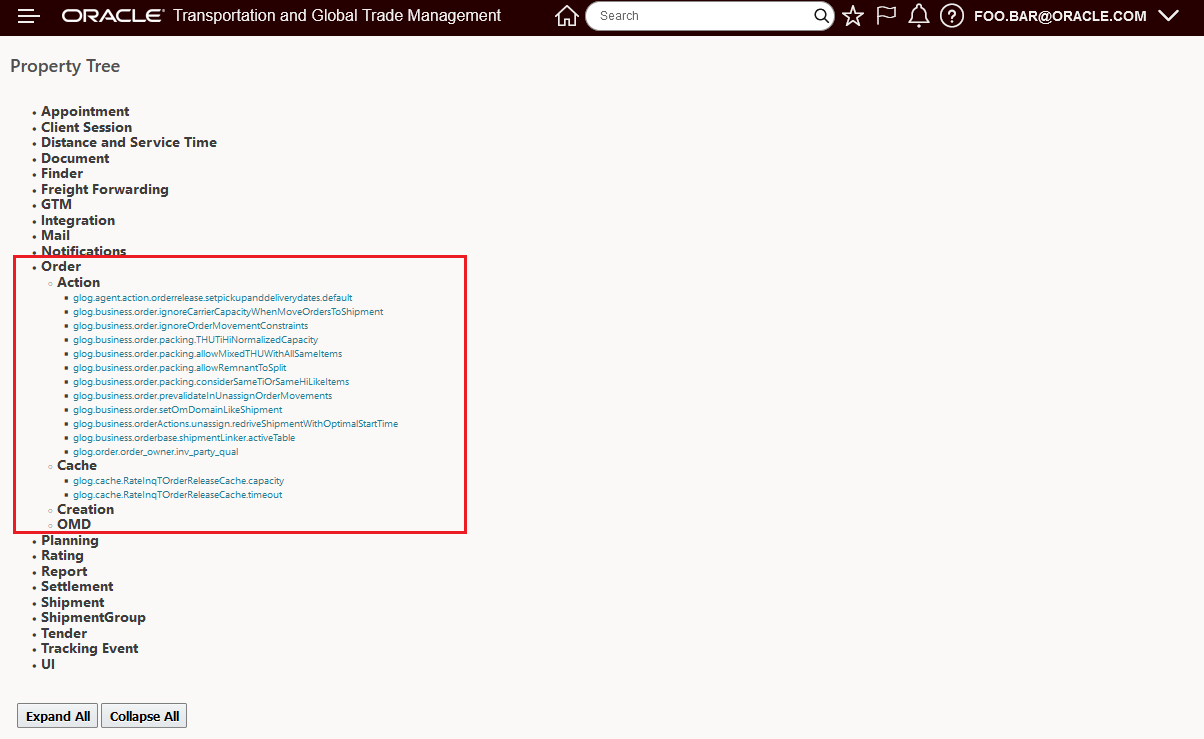Expand the Shipment node
The image size is (1204, 739).
72,602
